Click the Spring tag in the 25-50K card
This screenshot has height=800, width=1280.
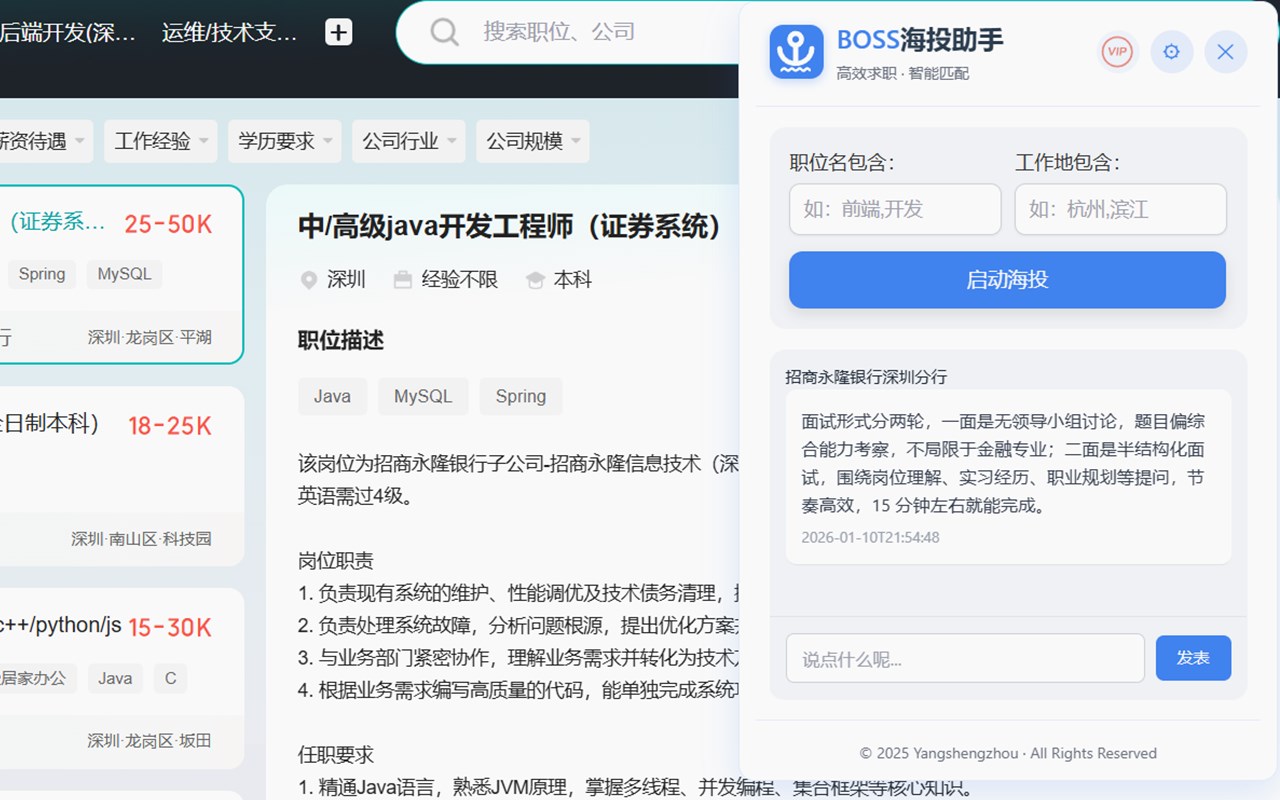tap(42, 274)
